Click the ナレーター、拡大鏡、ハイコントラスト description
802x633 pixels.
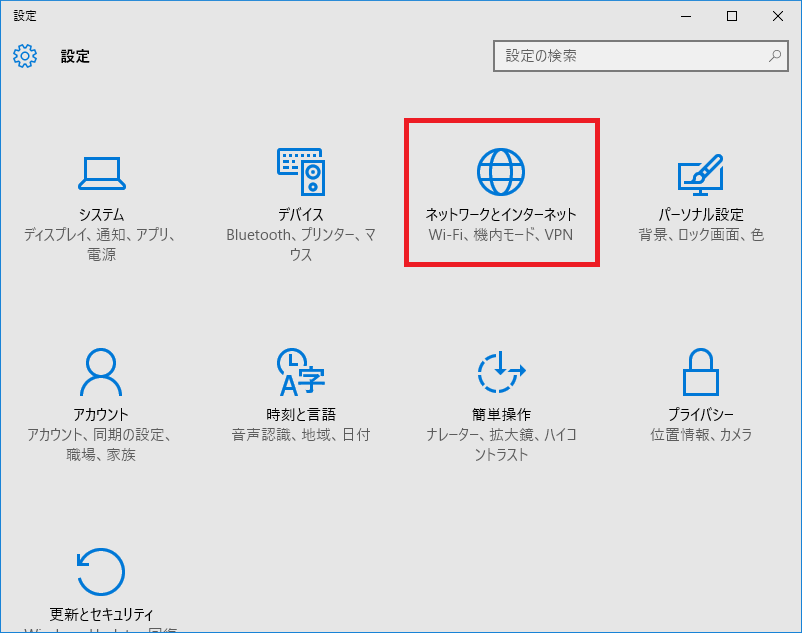(501, 444)
